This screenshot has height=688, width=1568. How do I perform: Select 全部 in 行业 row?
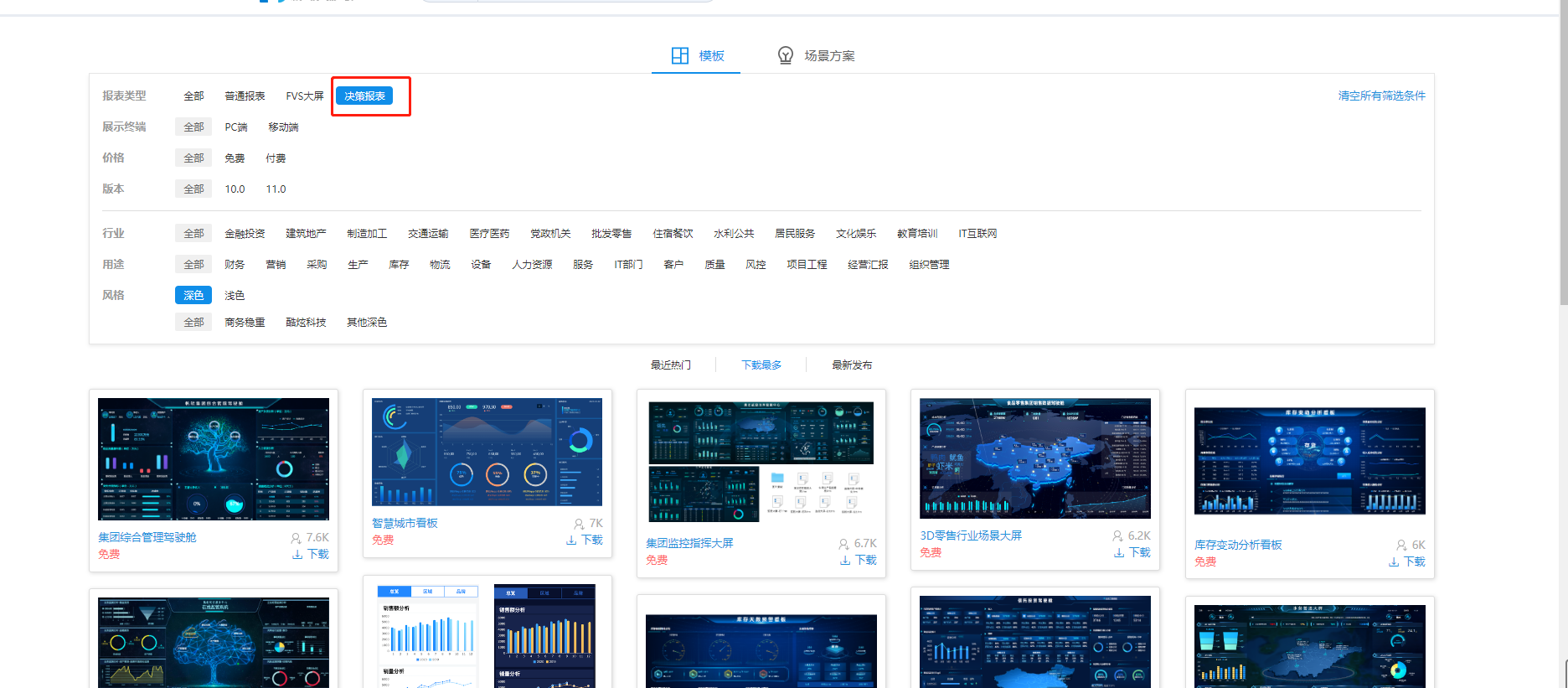[x=193, y=233]
